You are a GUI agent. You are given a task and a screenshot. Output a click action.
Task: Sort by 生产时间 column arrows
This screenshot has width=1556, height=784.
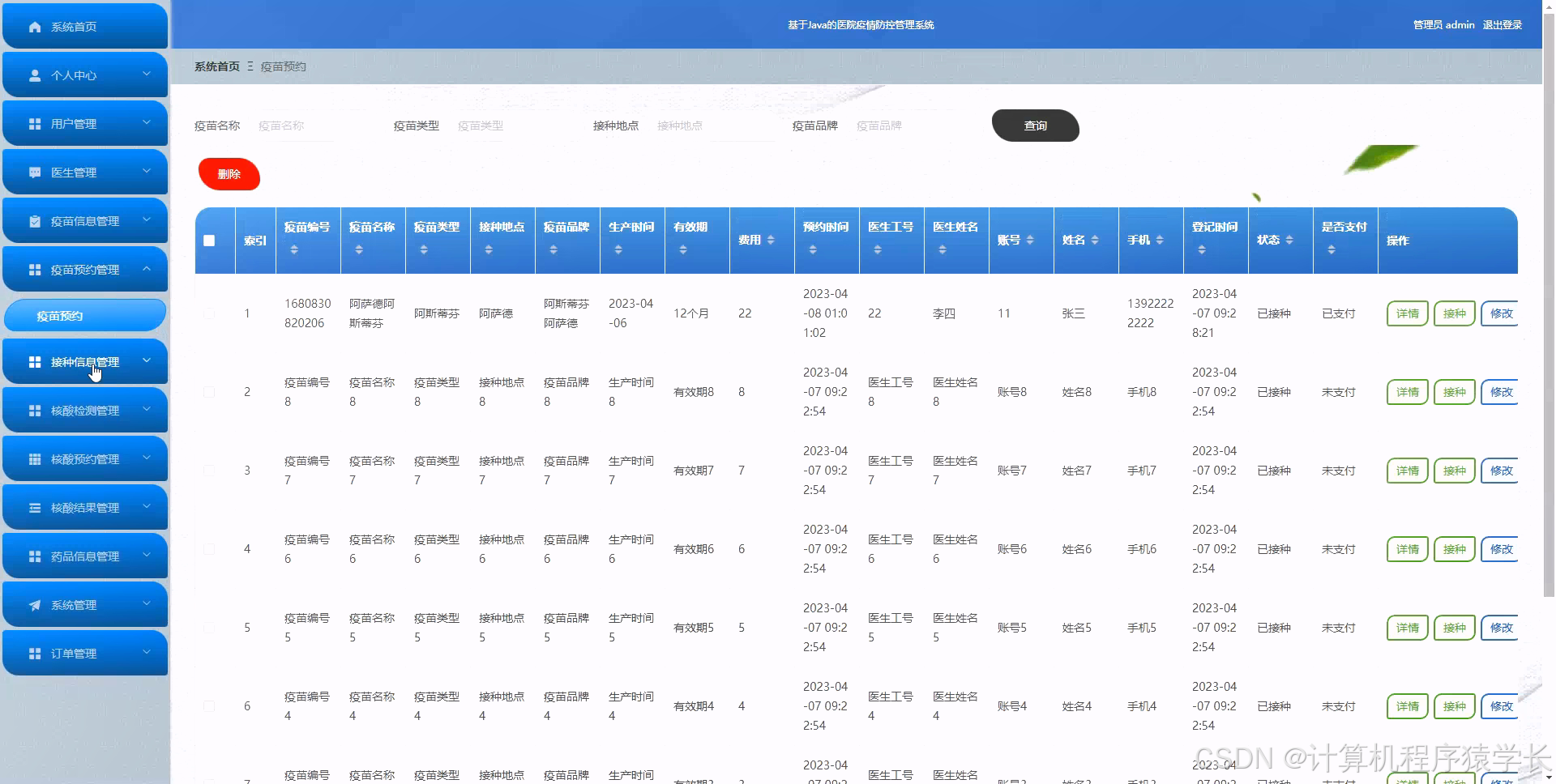[618, 250]
